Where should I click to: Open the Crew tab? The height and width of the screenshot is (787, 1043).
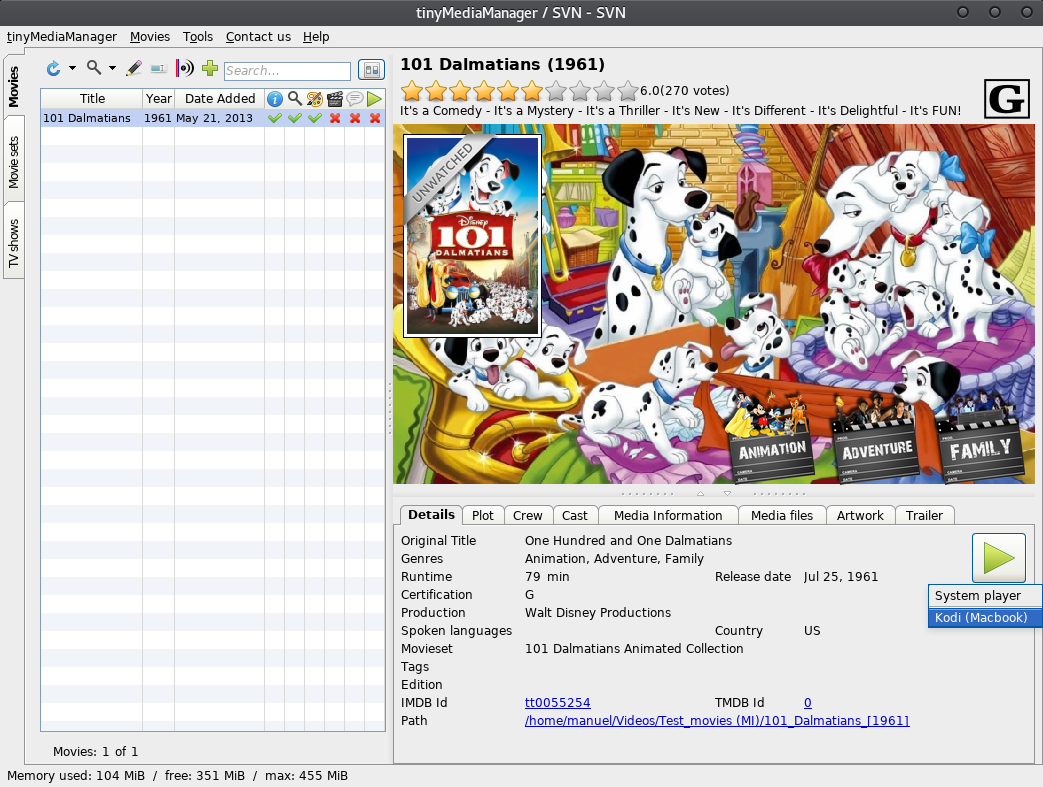[x=527, y=516]
